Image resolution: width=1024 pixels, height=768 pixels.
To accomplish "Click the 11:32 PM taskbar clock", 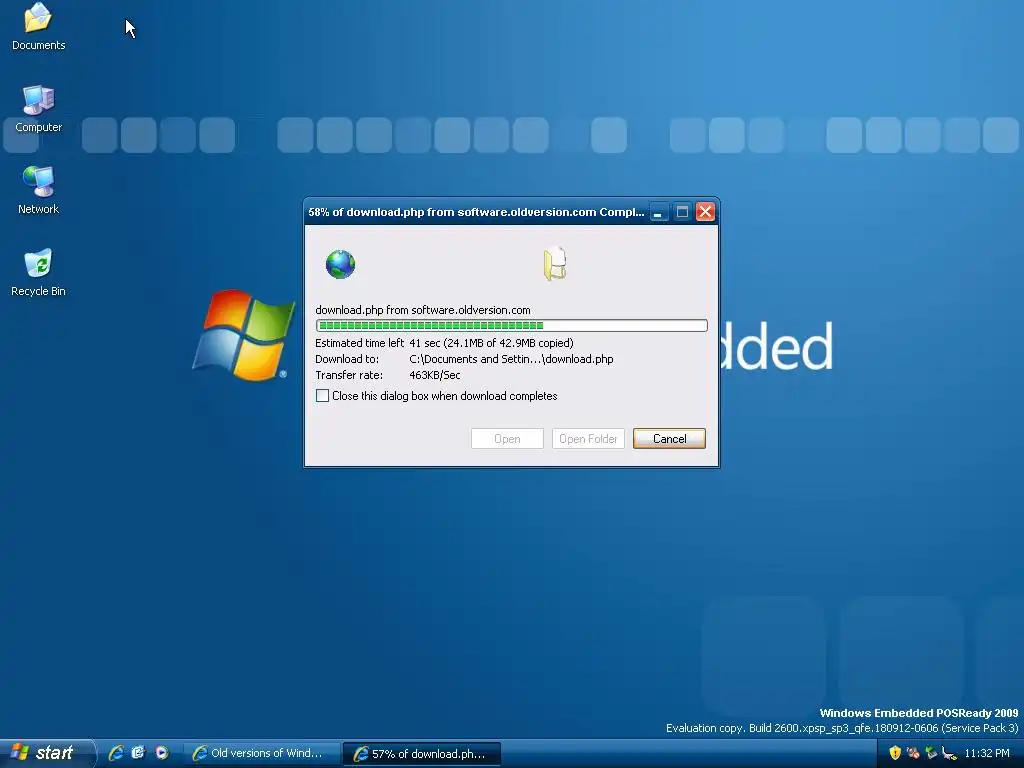I will [x=987, y=753].
